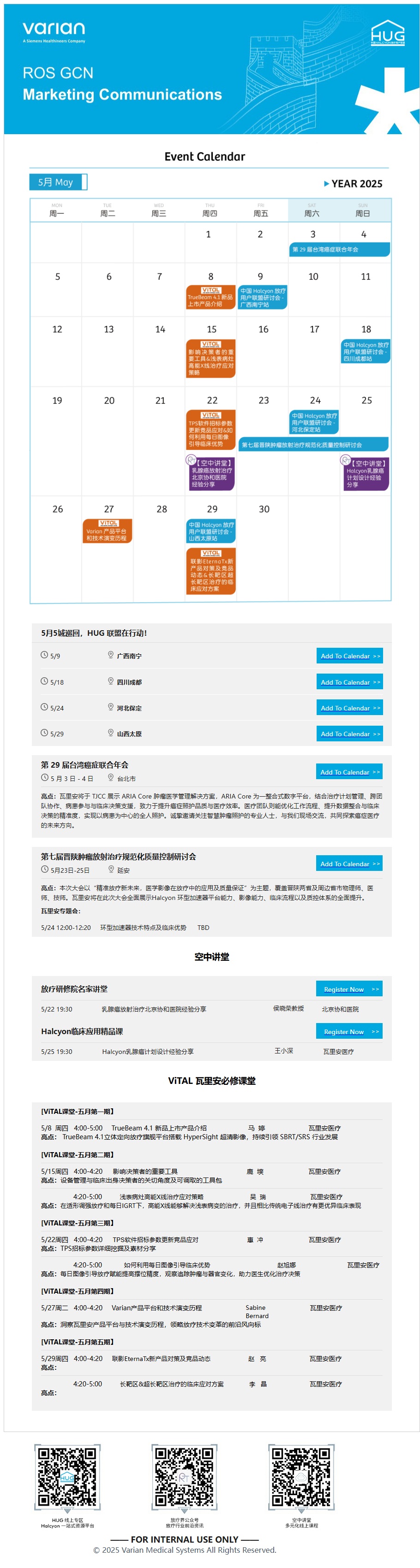
Task: Click speaker name Sabine Bernard
Action: [257, 1311]
